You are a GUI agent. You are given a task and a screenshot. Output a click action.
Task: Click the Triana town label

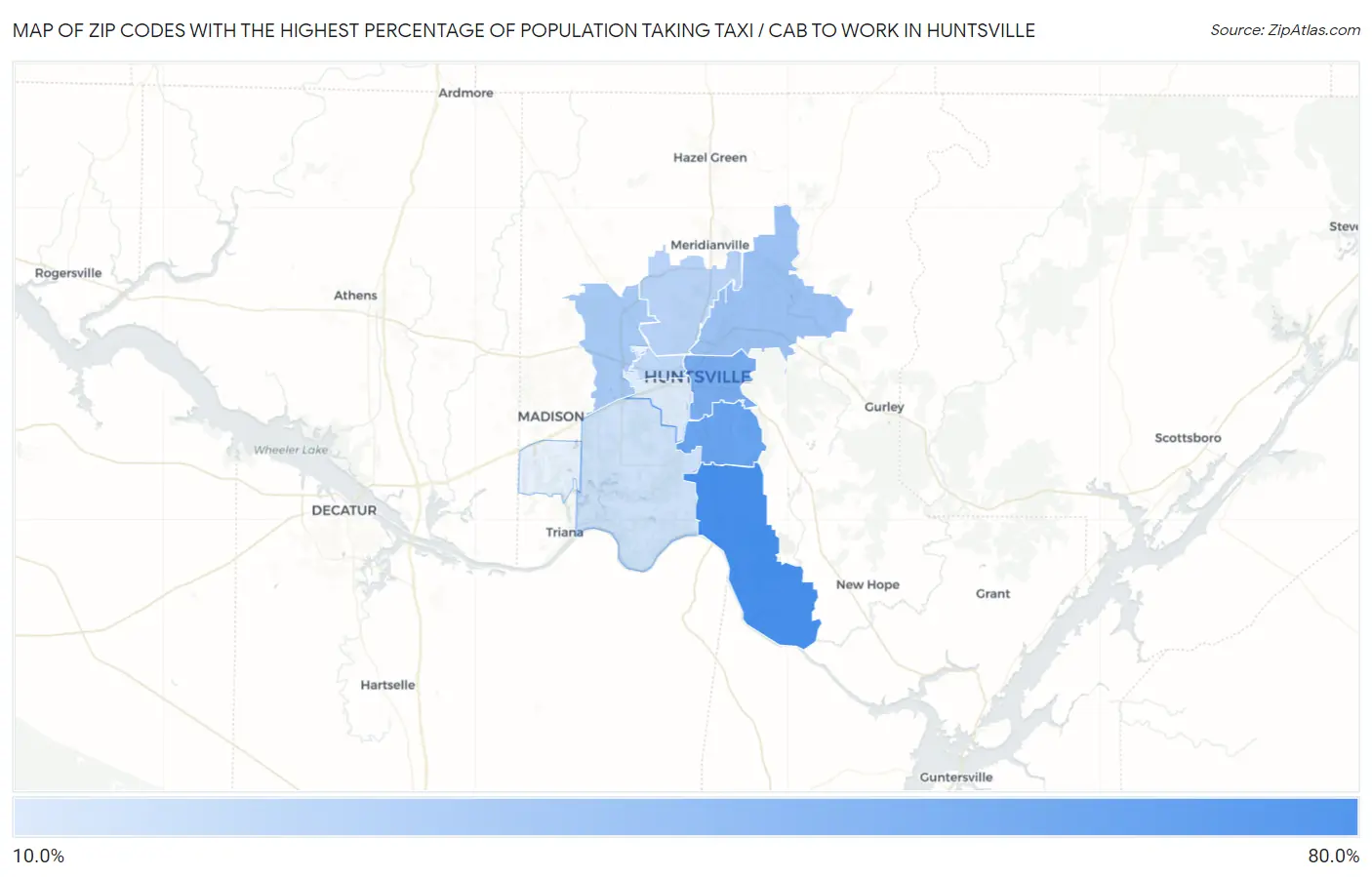point(564,533)
